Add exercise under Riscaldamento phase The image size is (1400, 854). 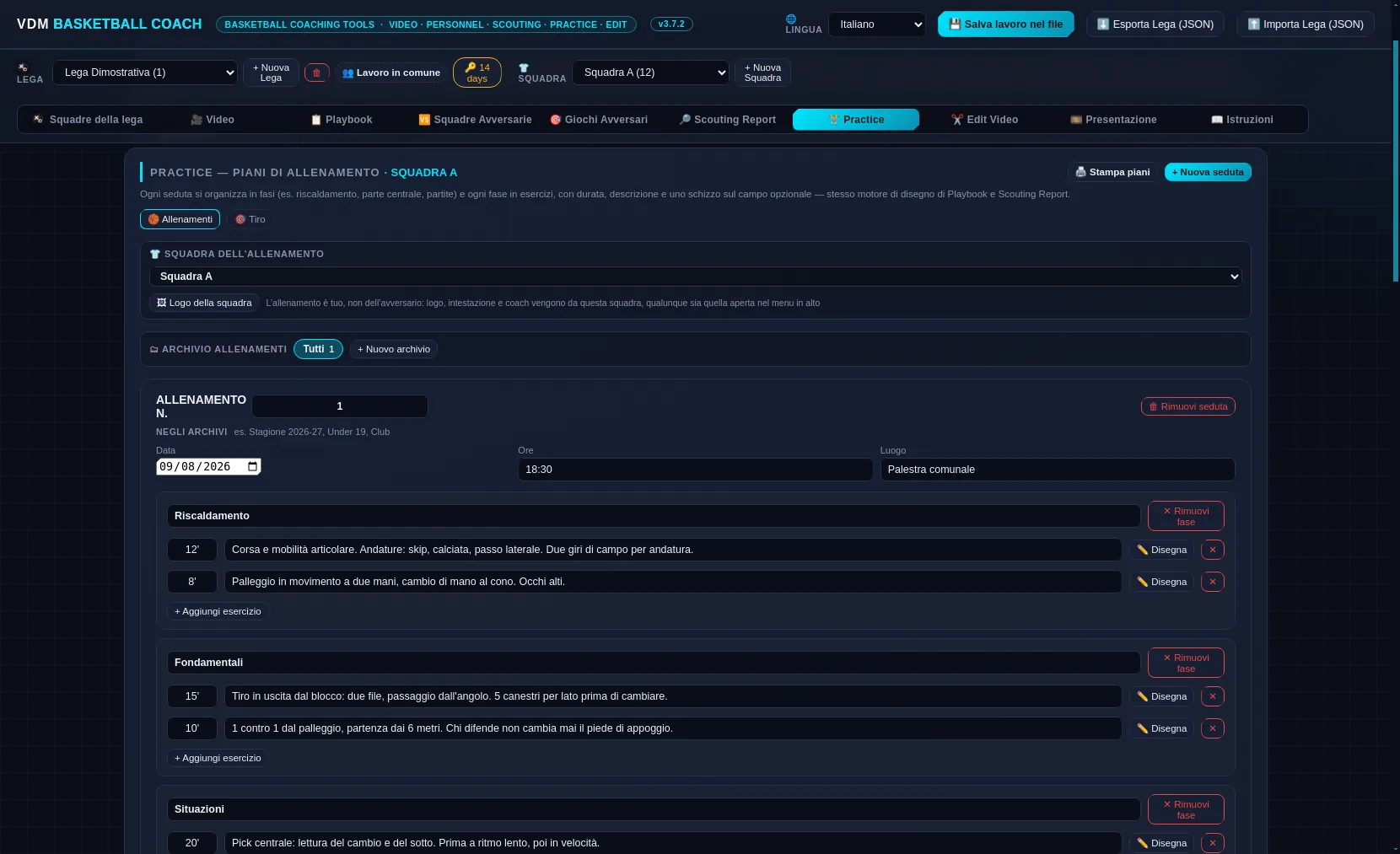coord(218,611)
